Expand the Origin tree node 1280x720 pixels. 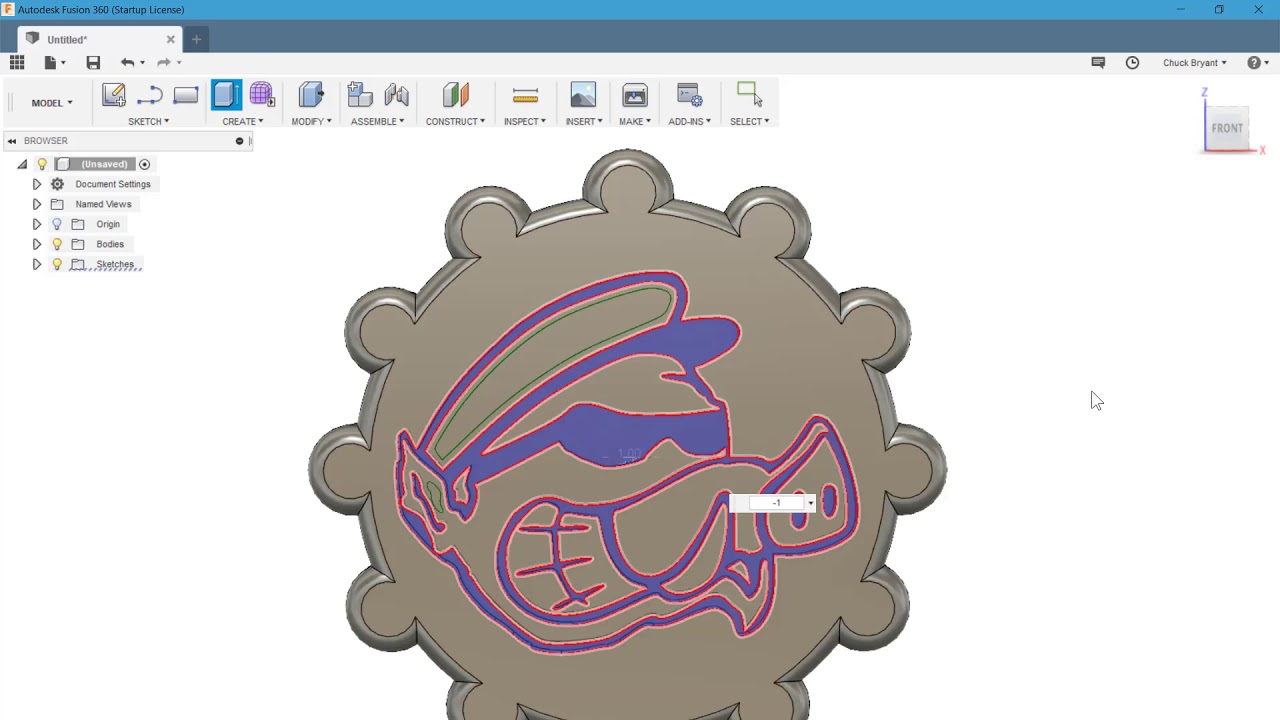[x=37, y=224]
